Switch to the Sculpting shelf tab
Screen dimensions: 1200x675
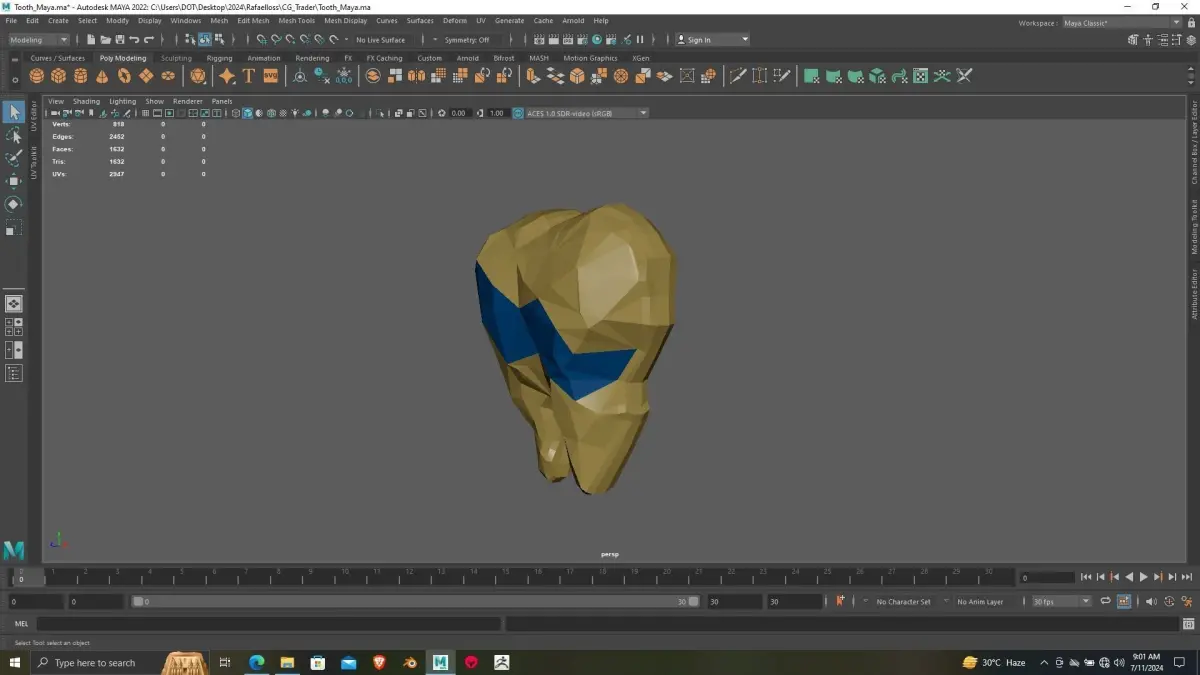(x=176, y=58)
